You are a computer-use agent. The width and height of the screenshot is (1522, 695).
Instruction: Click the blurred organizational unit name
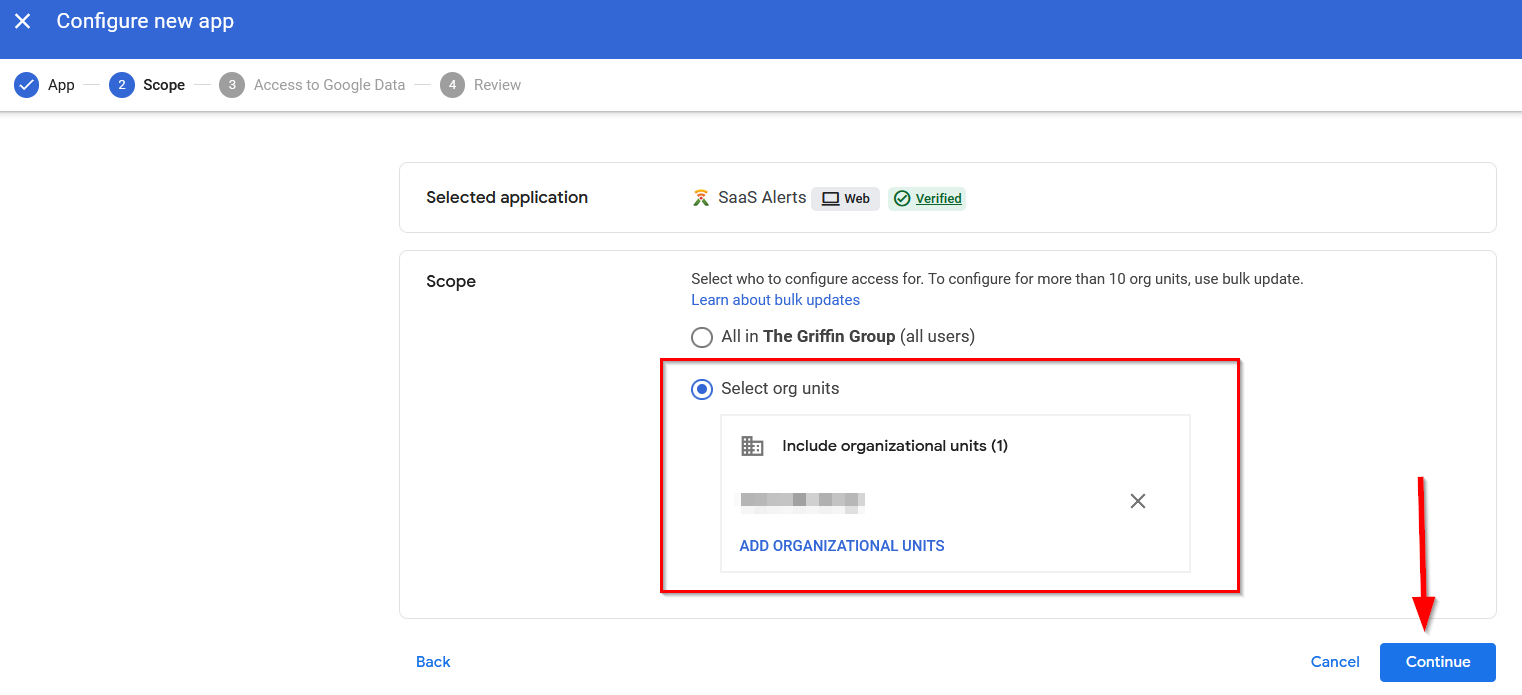click(801, 501)
